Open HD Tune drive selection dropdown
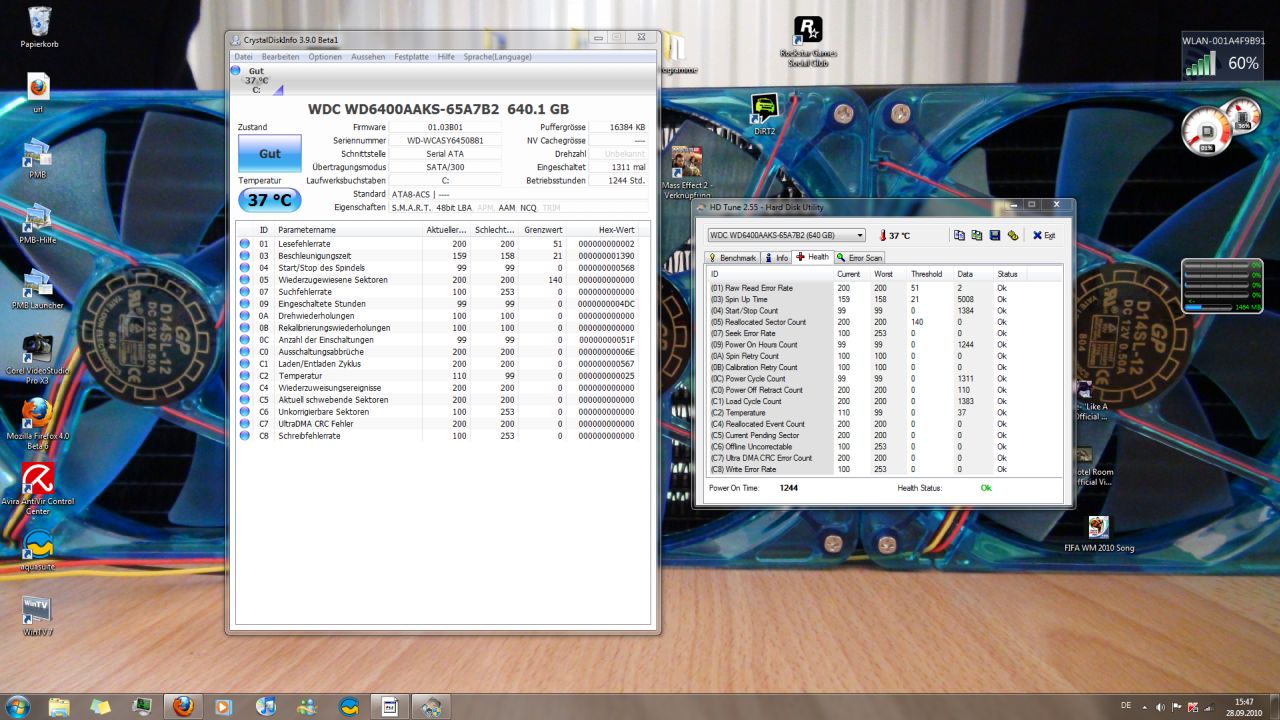This screenshot has width=1280, height=720. point(786,235)
